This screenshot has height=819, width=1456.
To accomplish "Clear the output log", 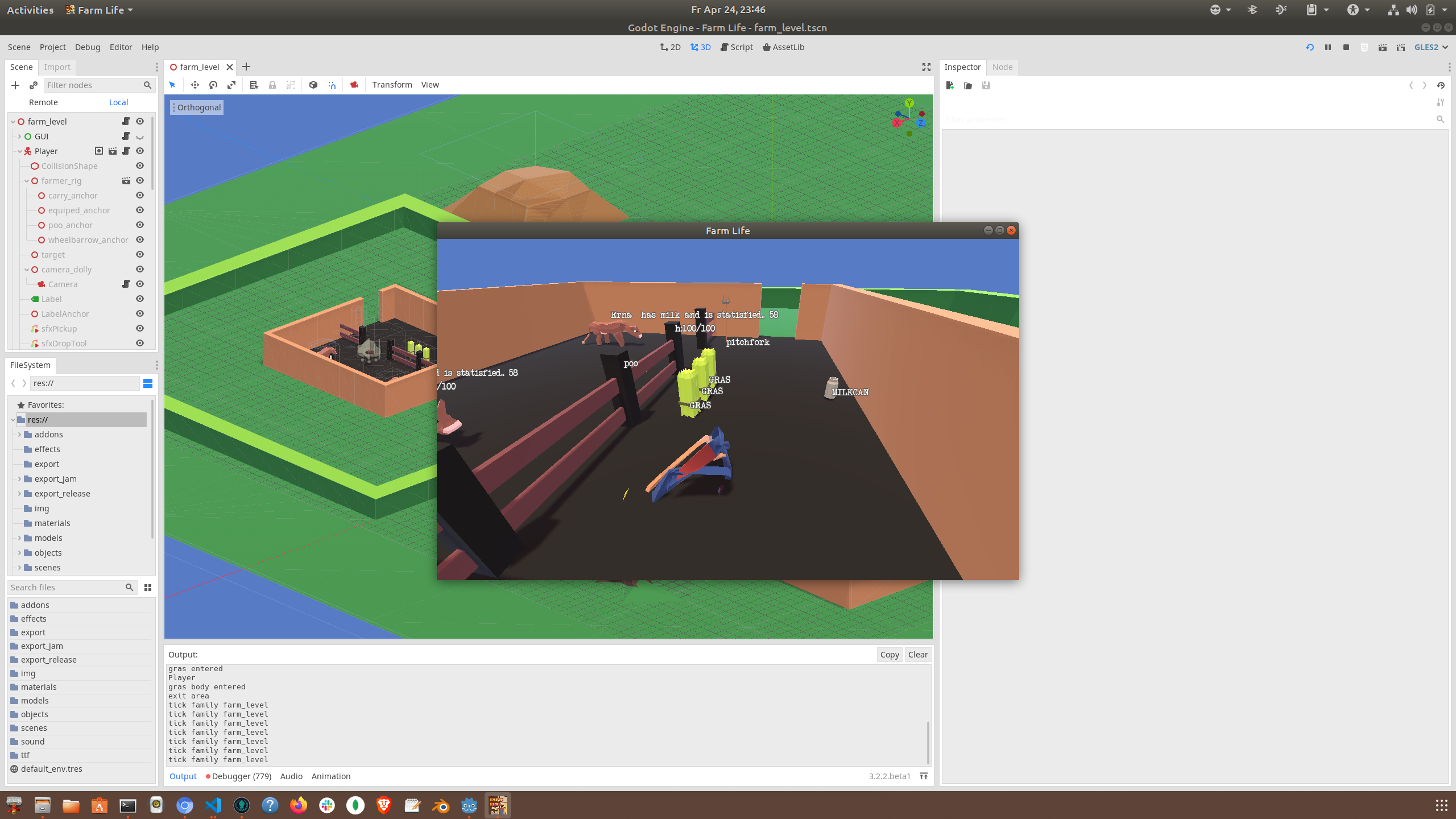I will (x=917, y=655).
